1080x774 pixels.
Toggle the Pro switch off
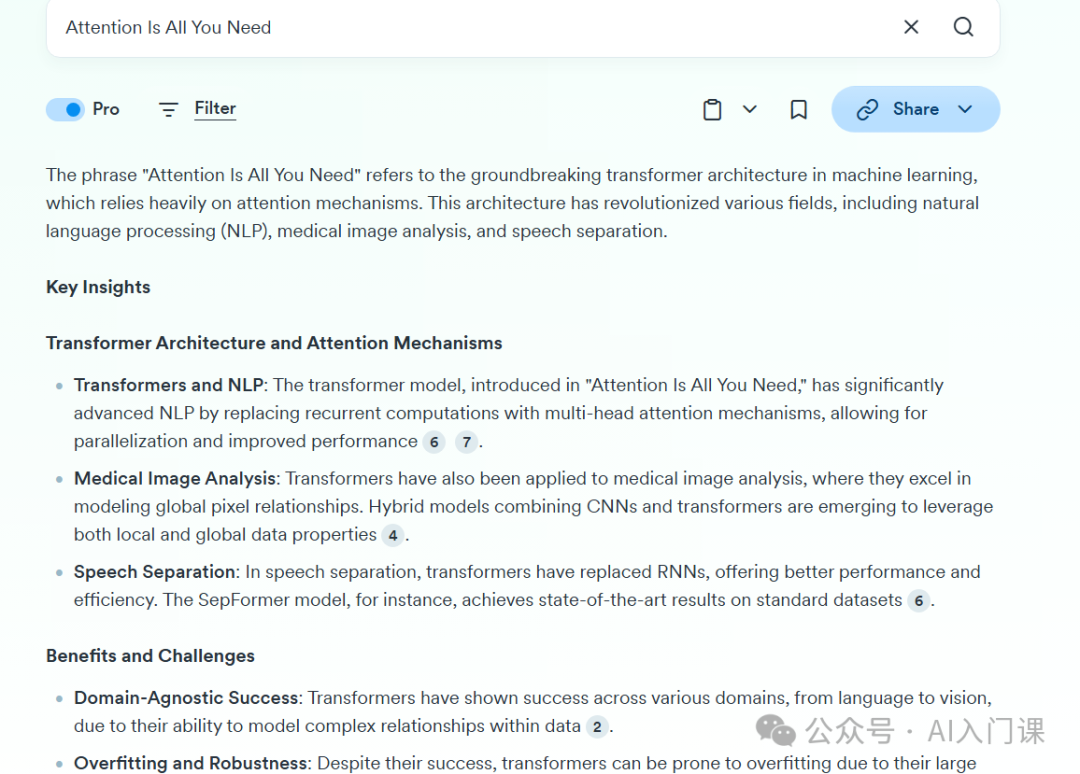(x=65, y=109)
